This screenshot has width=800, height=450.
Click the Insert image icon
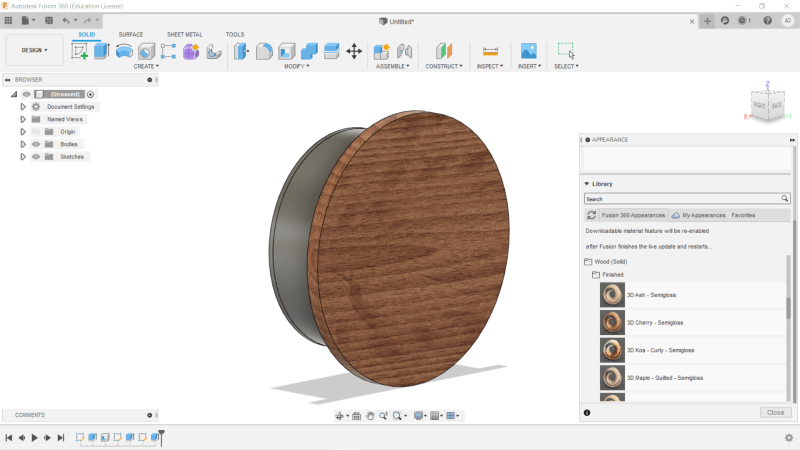click(529, 51)
